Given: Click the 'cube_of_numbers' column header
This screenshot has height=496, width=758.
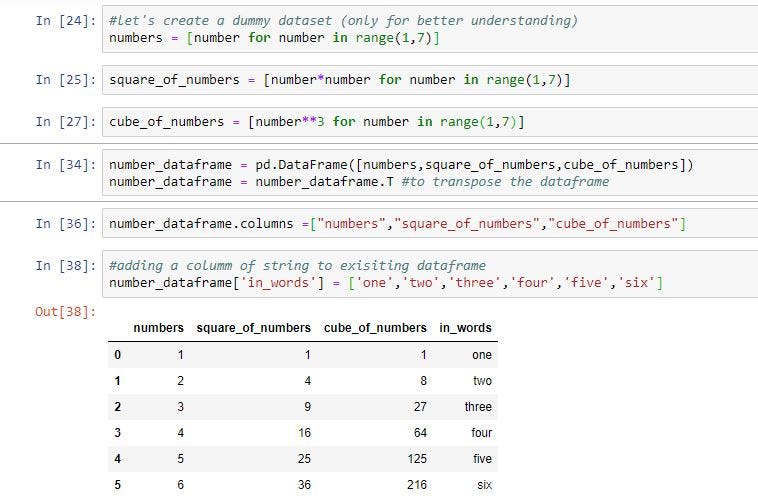Looking at the screenshot, I should [x=375, y=328].
